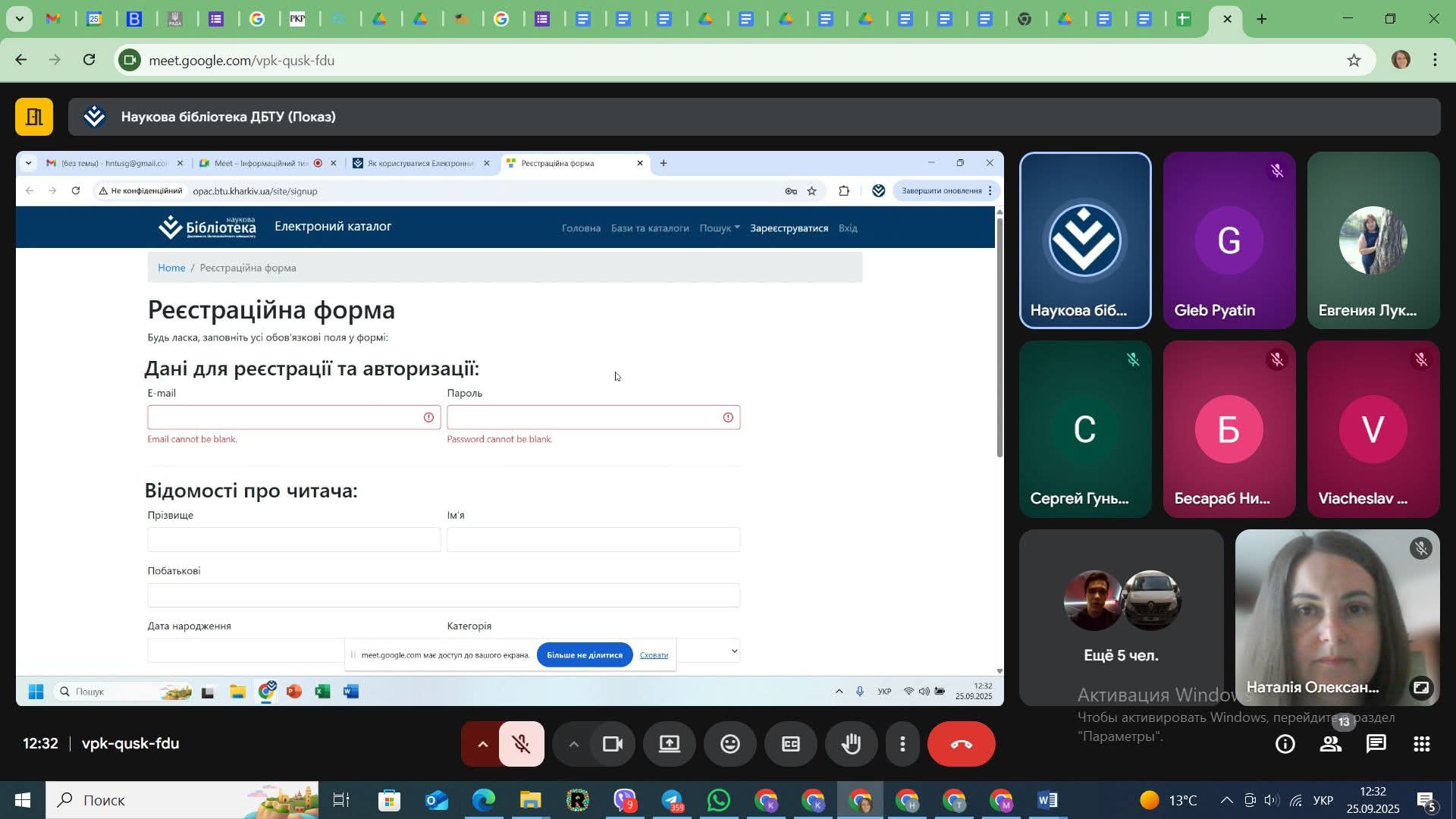Click the share screen icon
Image resolution: width=1456 pixels, height=819 pixels.
669,744
